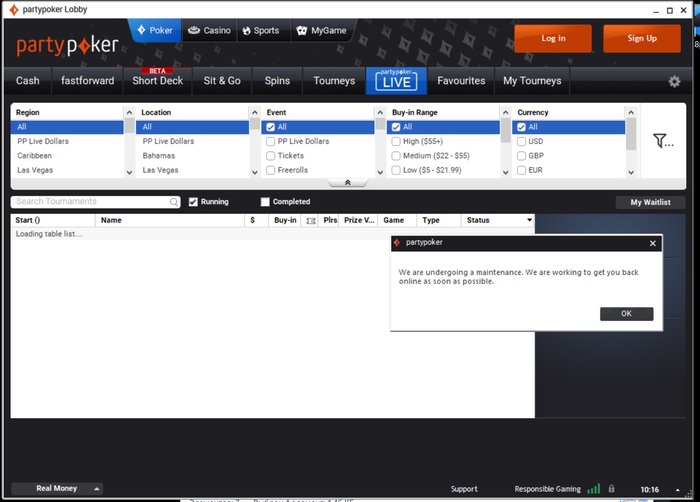Click the partypoker logo
700x502 pixels.
click(x=67, y=45)
